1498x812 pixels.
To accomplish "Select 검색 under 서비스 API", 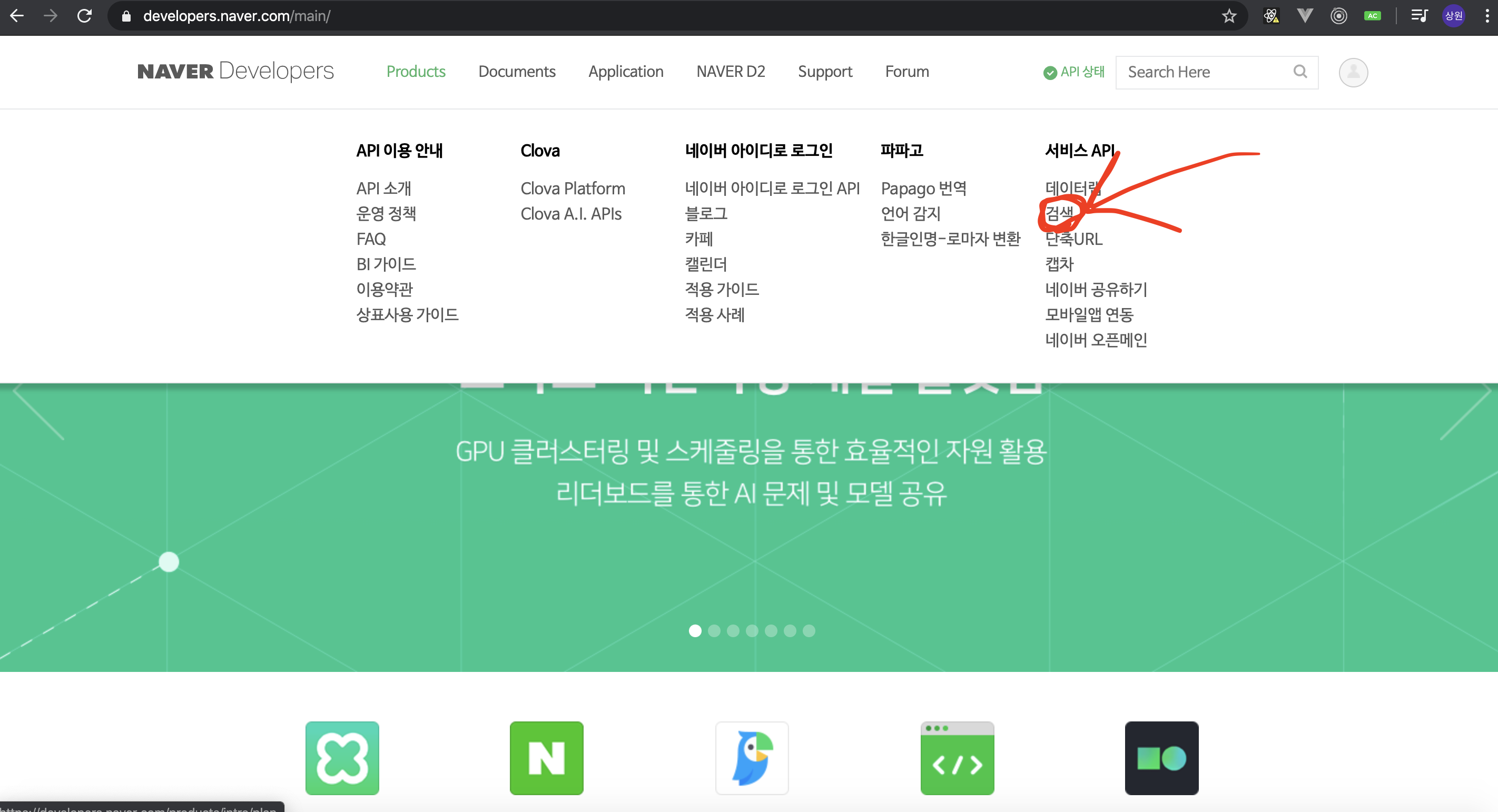I will pos(1058,213).
